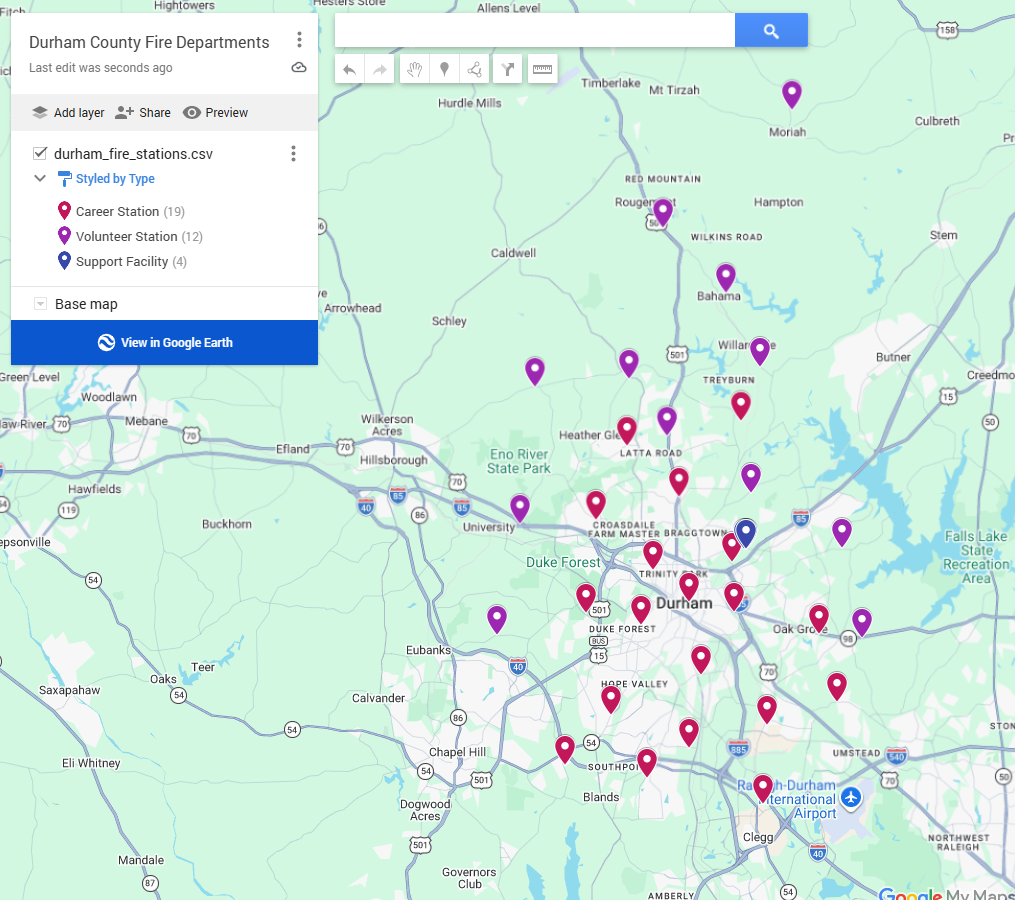
Task: Expand the Base map dropdown arrow
Action: pos(40,304)
